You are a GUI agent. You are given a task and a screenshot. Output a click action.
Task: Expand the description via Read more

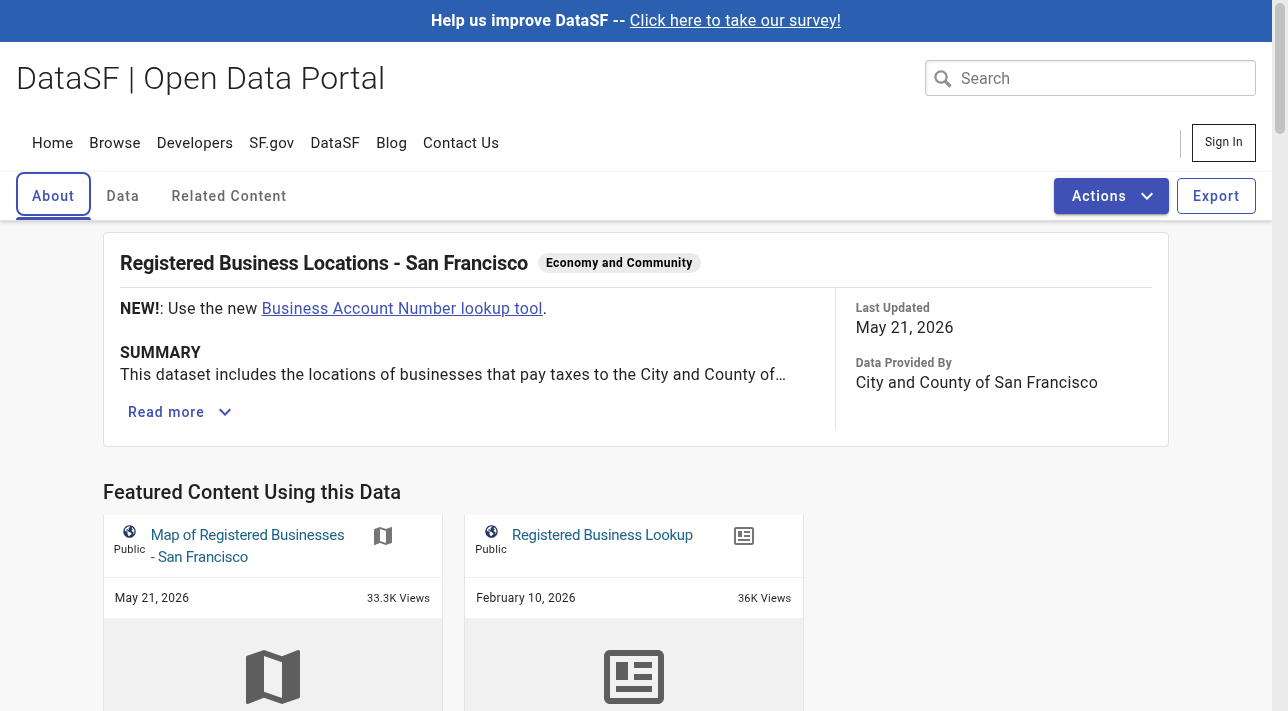coord(179,412)
